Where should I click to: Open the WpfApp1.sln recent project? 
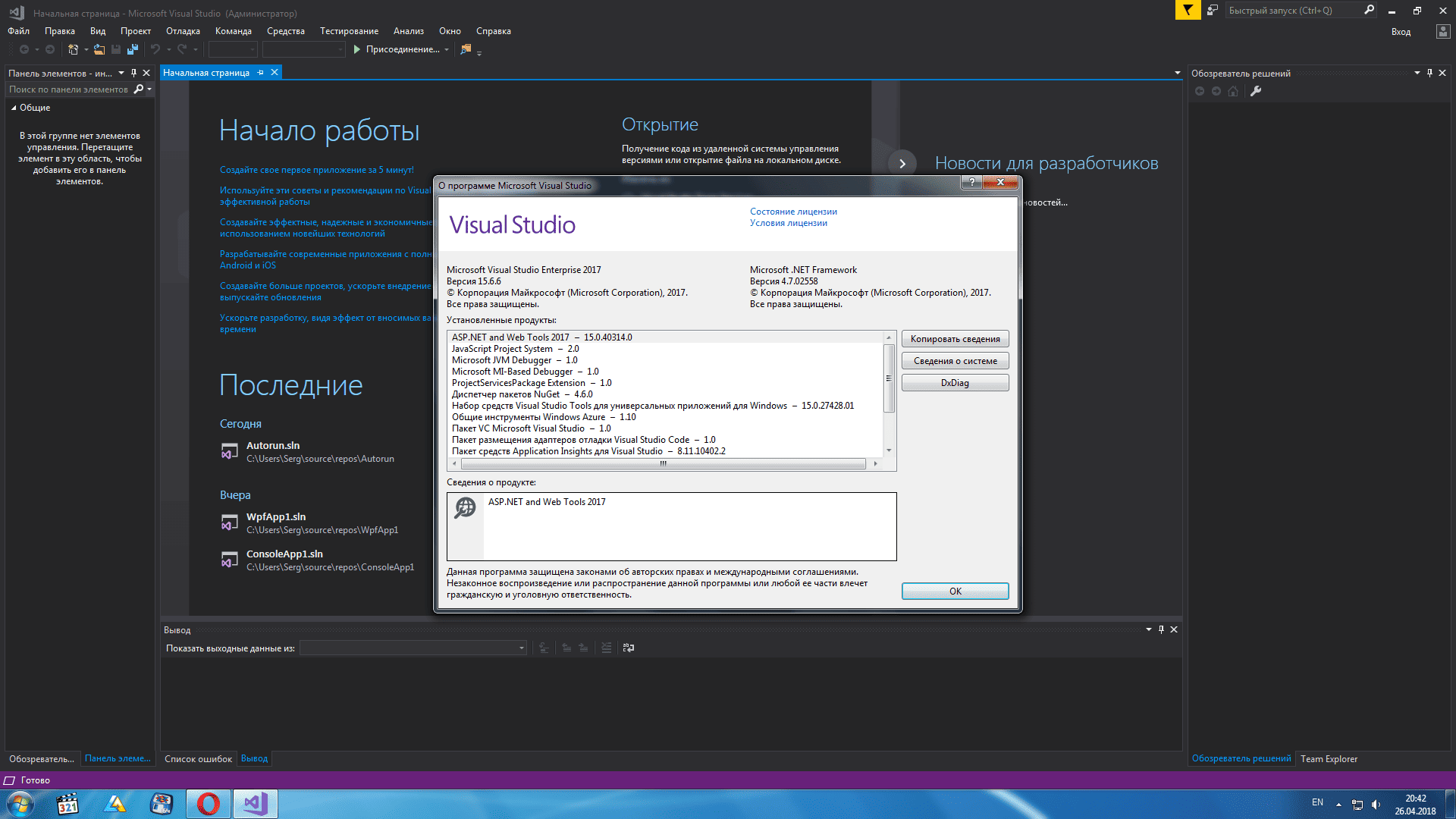276,517
